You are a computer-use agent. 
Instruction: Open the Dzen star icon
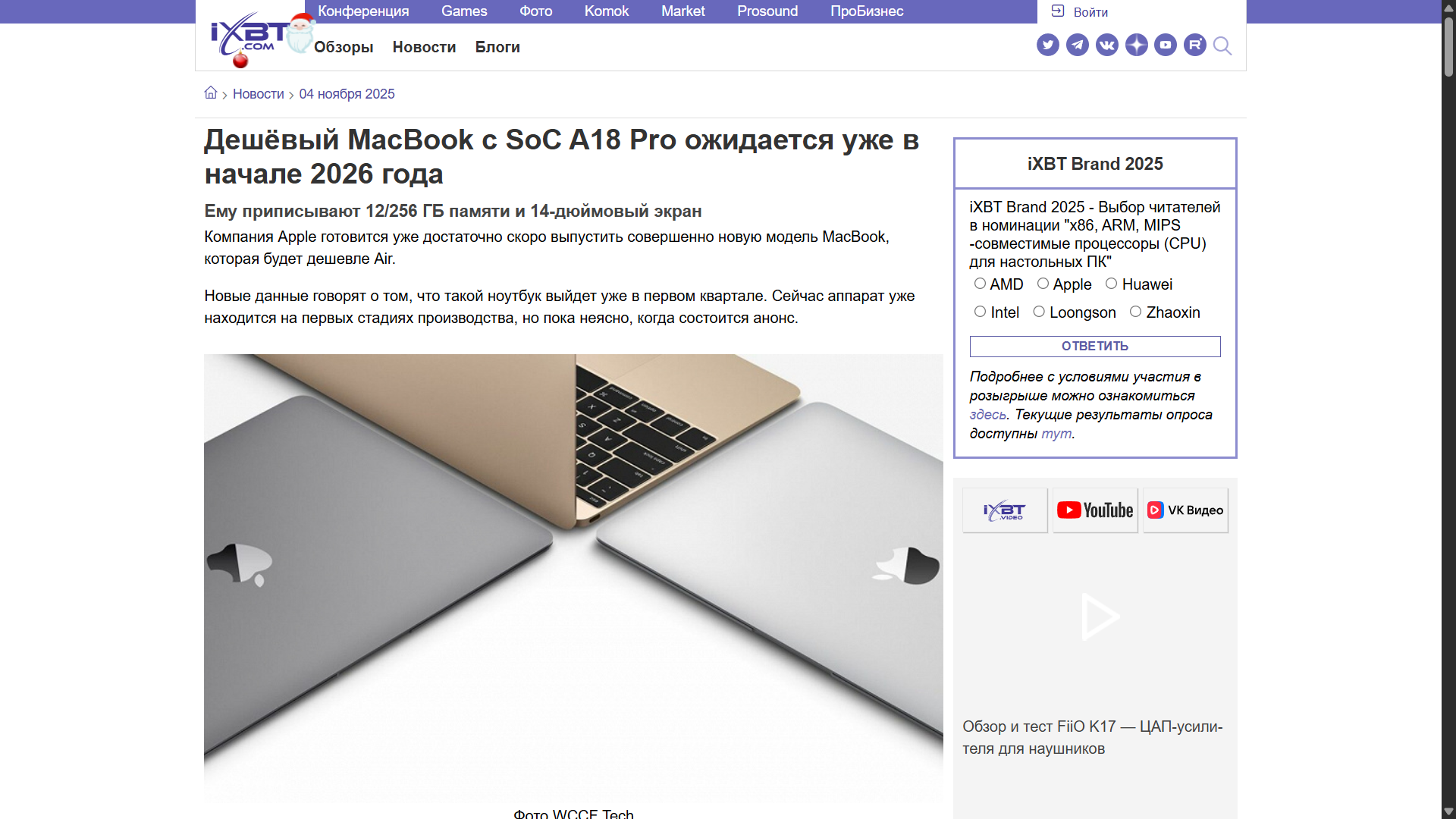click(1136, 45)
